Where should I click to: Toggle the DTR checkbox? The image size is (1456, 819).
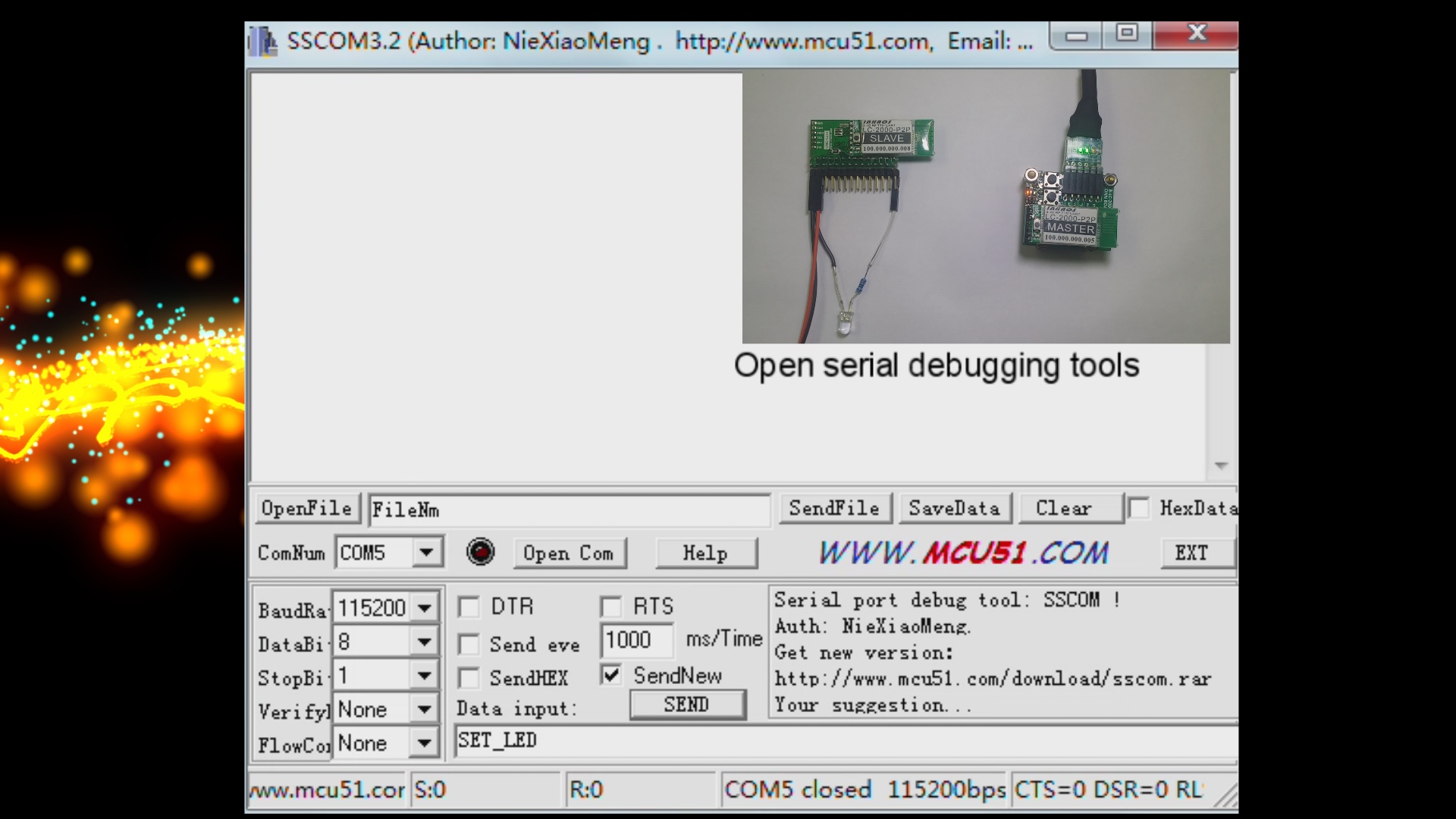[x=469, y=607]
